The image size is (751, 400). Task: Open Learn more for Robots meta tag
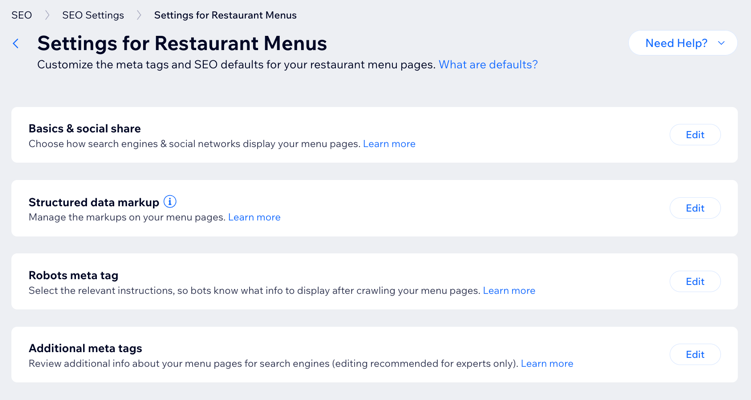[509, 290]
